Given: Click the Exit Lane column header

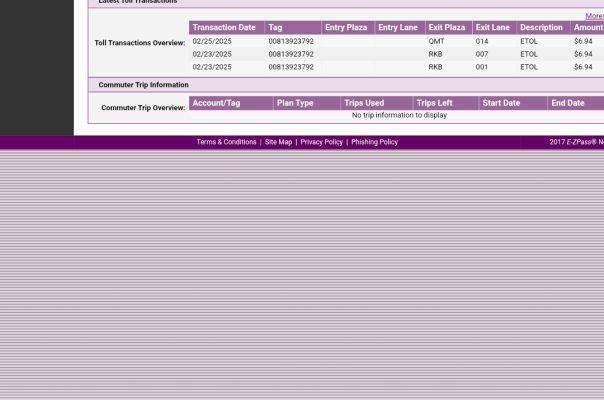Looking at the screenshot, I should pos(492,28).
